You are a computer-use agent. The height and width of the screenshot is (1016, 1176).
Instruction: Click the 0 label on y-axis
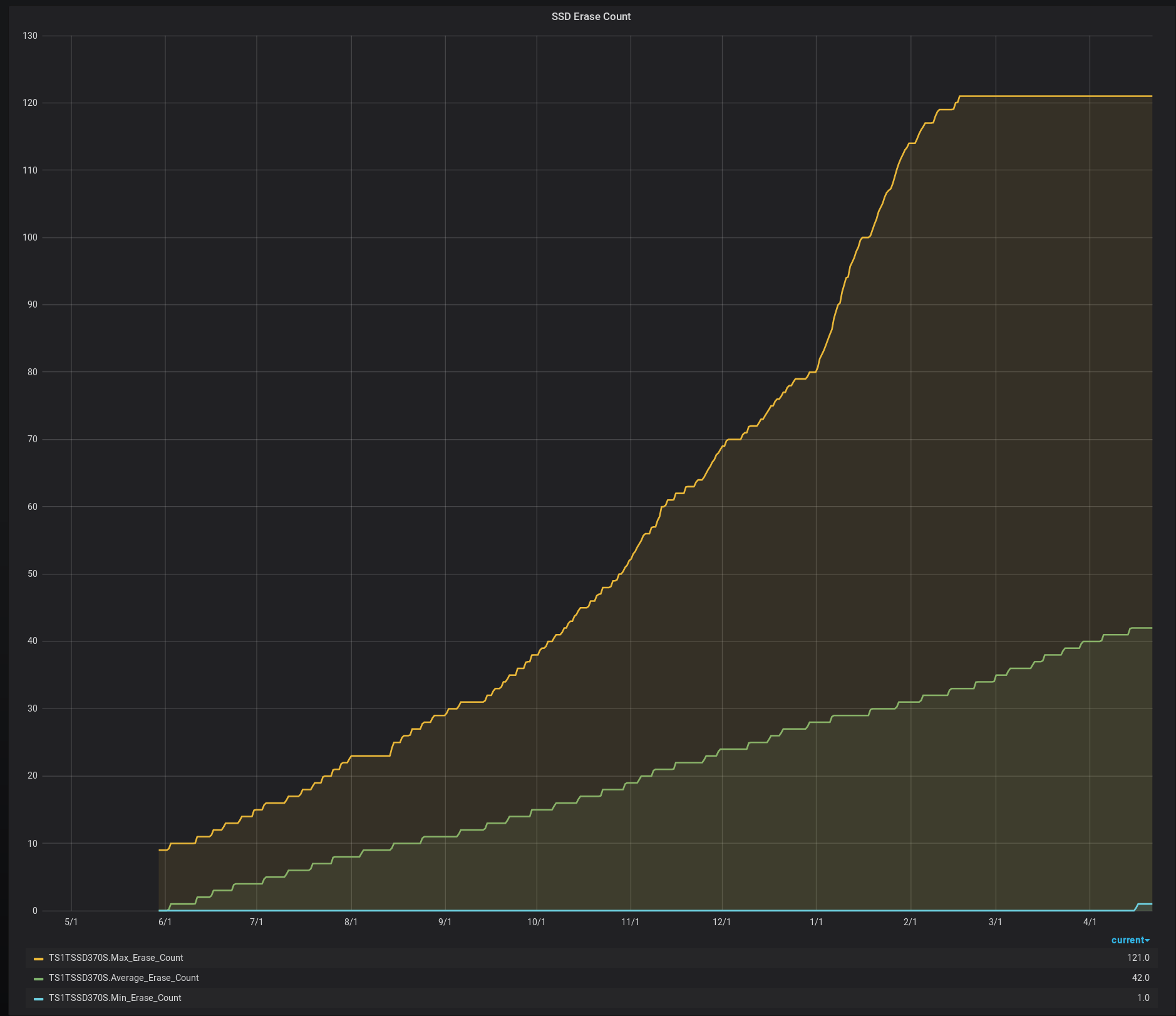point(35,911)
